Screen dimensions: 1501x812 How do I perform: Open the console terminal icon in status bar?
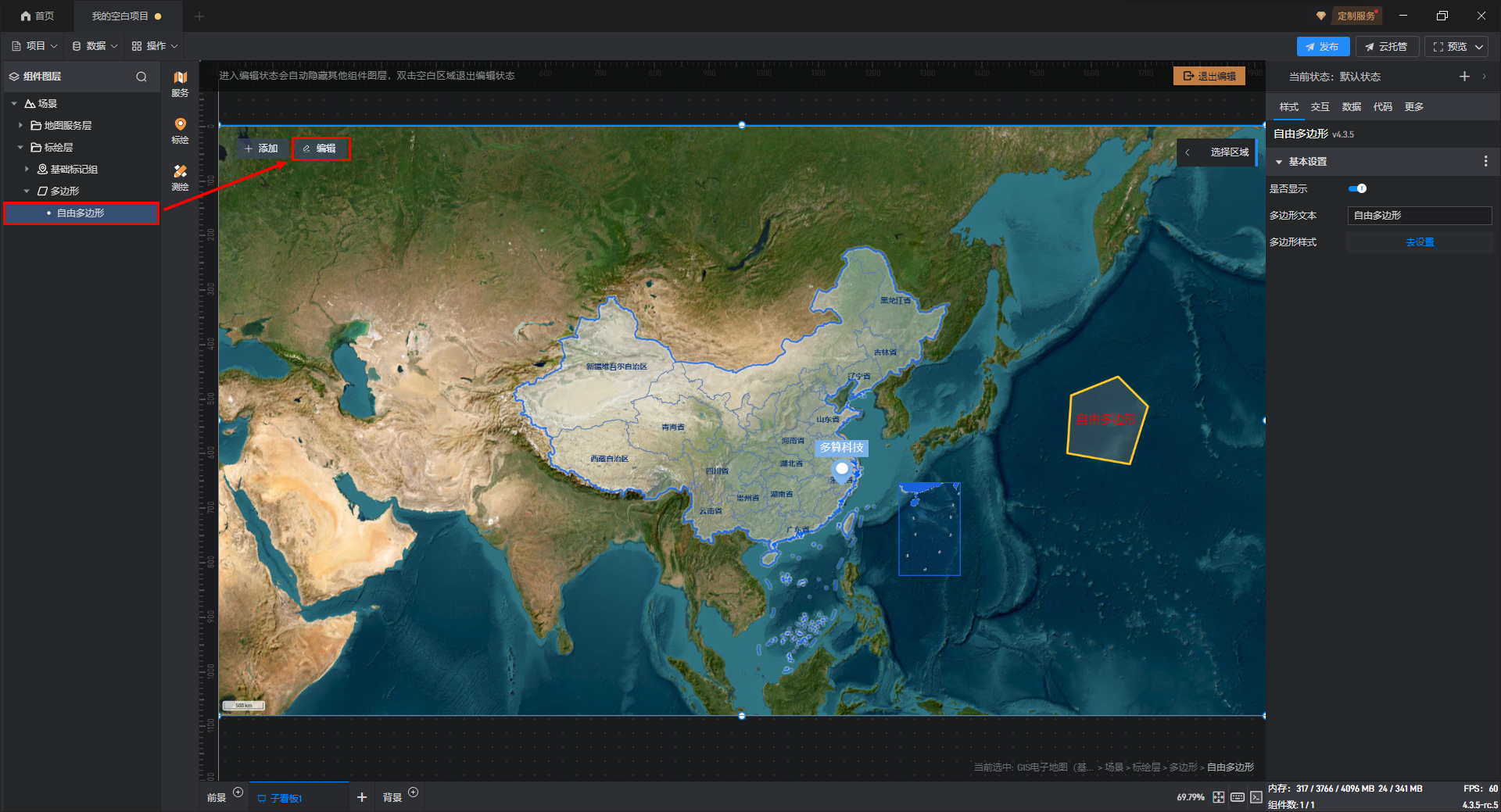click(1256, 797)
